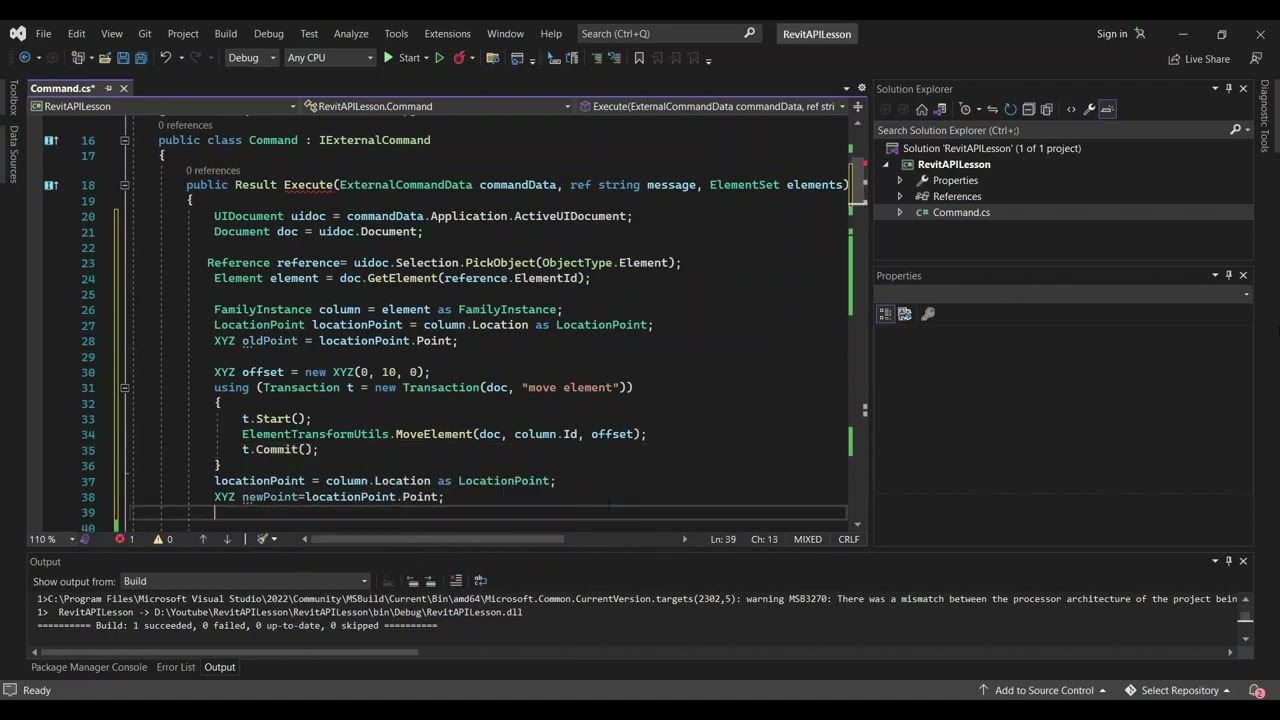Toggle the Preview Selected Items icon

pyautogui.click(x=1108, y=109)
